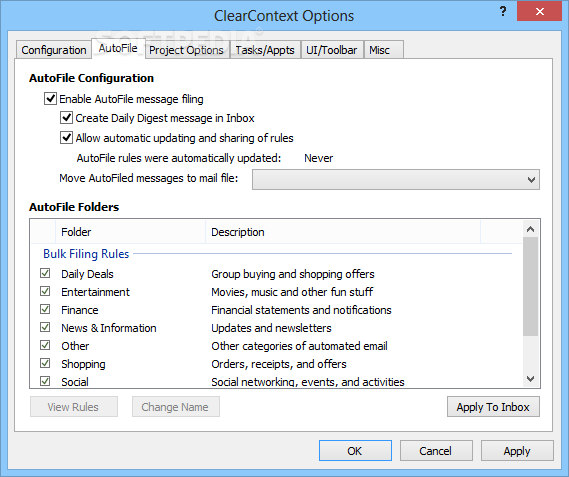
Task: Collapse the Bulk Filing Rules group header
Action: (86, 254)
